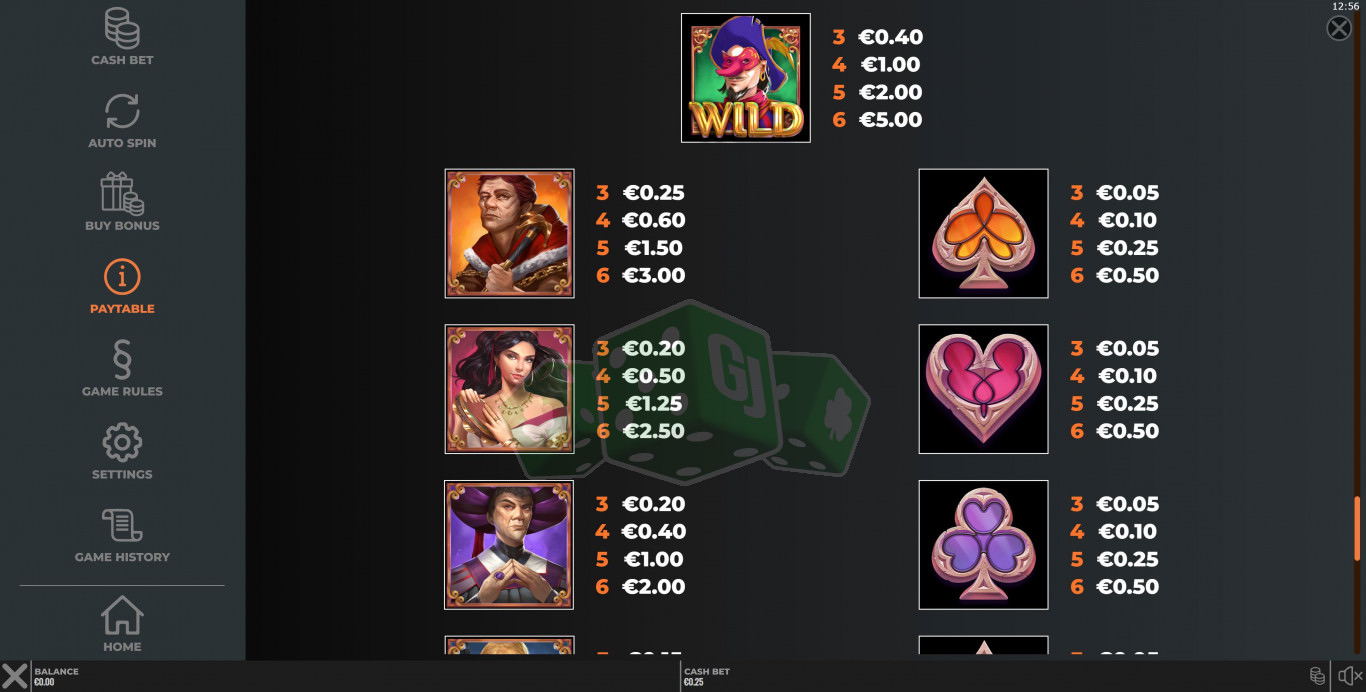
Task: Click the pink heart symbol
Action: click(x=983, y=389)
